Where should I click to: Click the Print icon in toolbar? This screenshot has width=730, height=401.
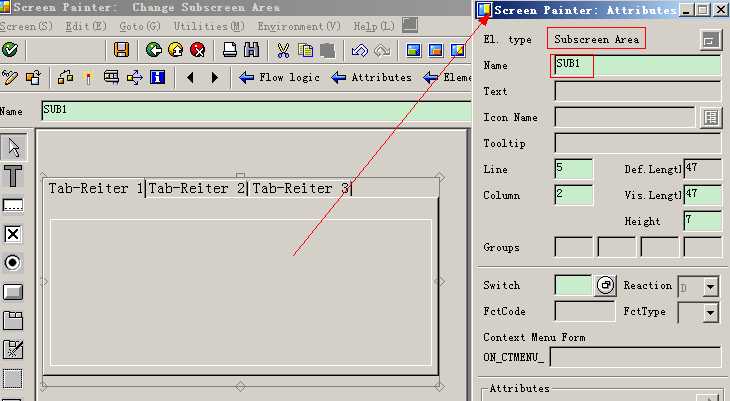(229, 49)
